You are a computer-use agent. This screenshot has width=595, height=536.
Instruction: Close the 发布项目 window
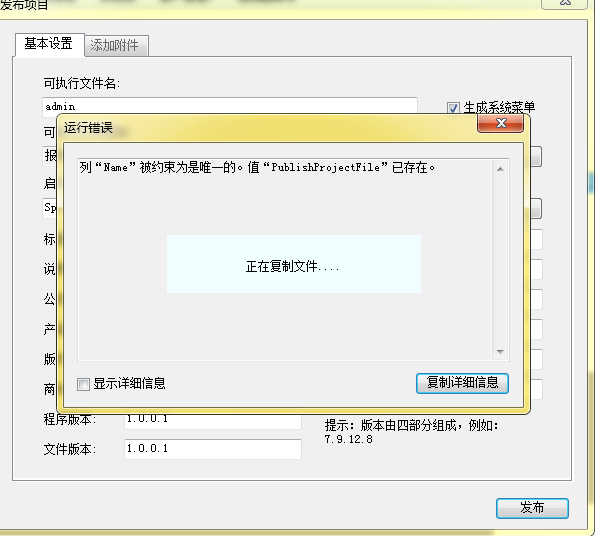(x=565, y=3)
